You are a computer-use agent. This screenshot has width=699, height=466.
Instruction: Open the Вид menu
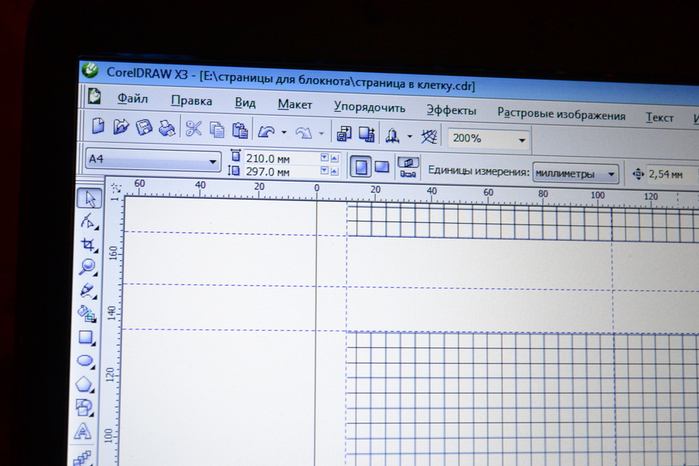(x=245, y=103)
